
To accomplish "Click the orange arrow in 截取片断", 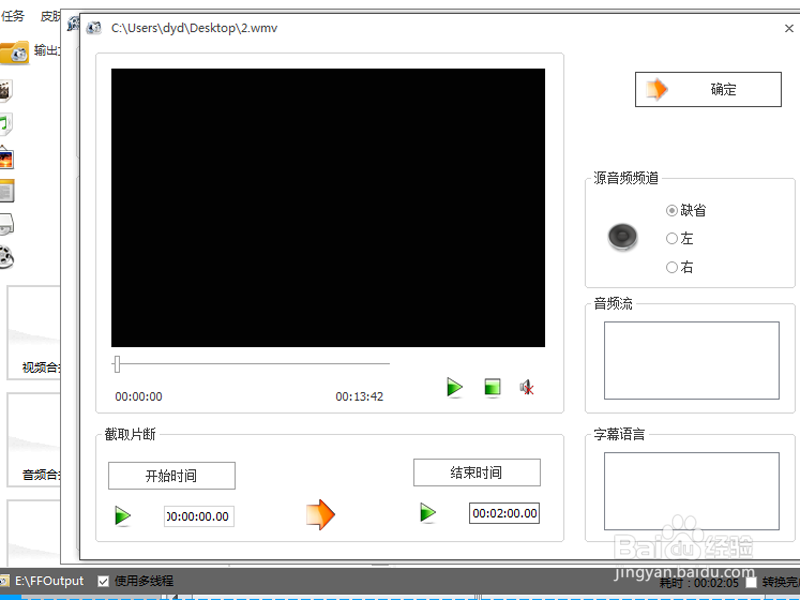I will pos(320,514).
